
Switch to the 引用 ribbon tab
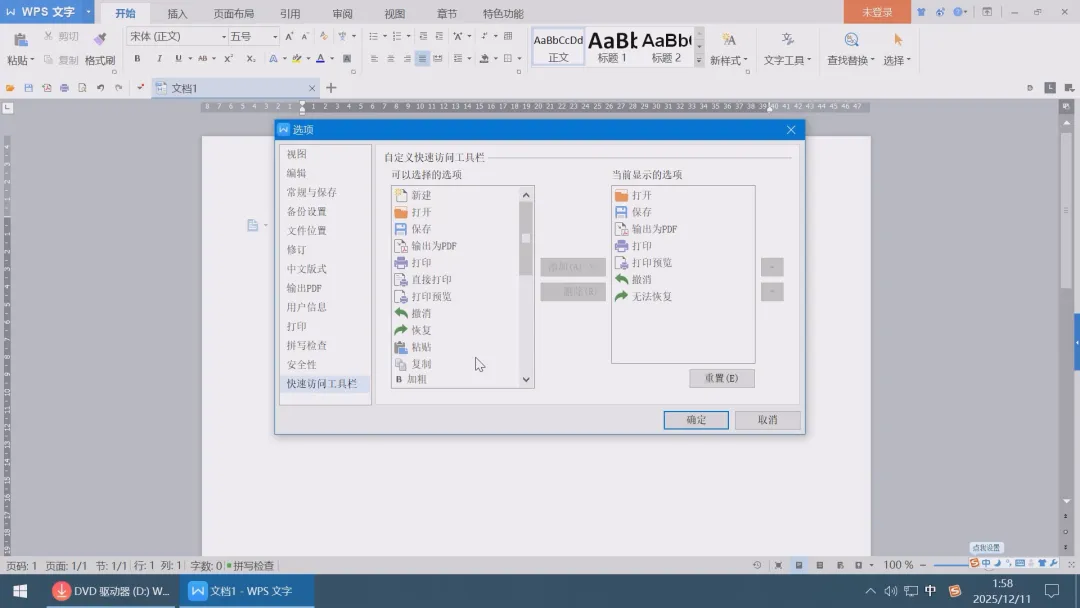point(290,14)
